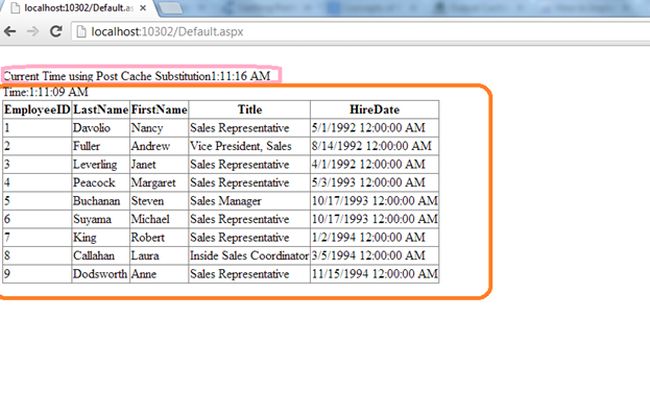Select the King last name cell
The width and height of the screenshot is (650, 393).
101,237
